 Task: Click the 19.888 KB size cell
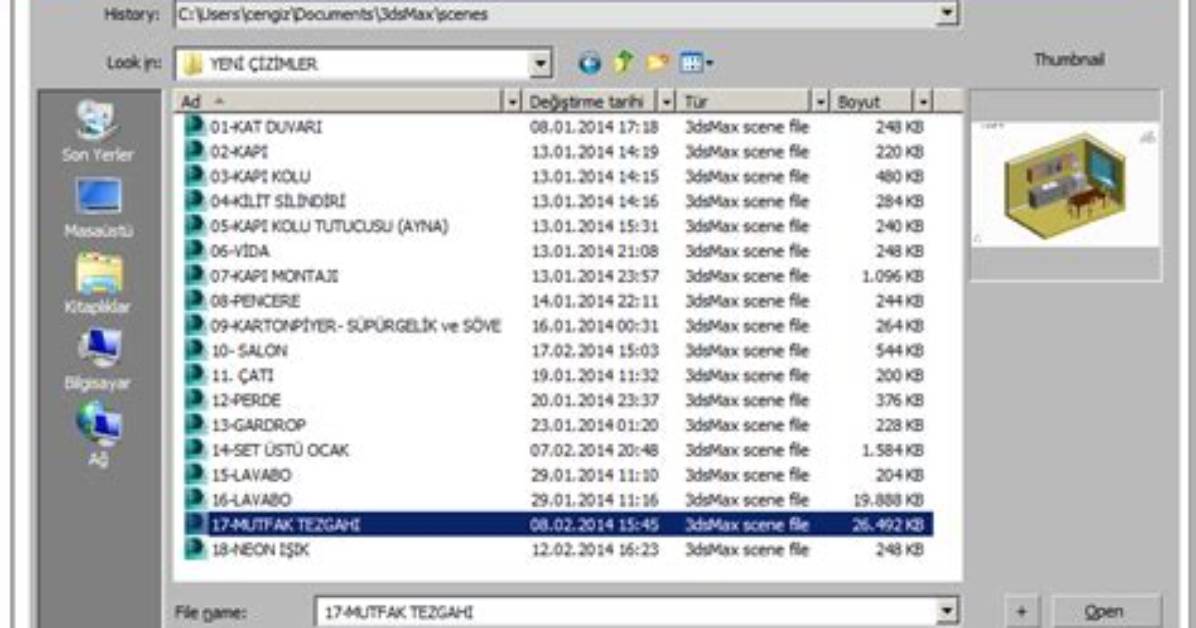[888, 500]
